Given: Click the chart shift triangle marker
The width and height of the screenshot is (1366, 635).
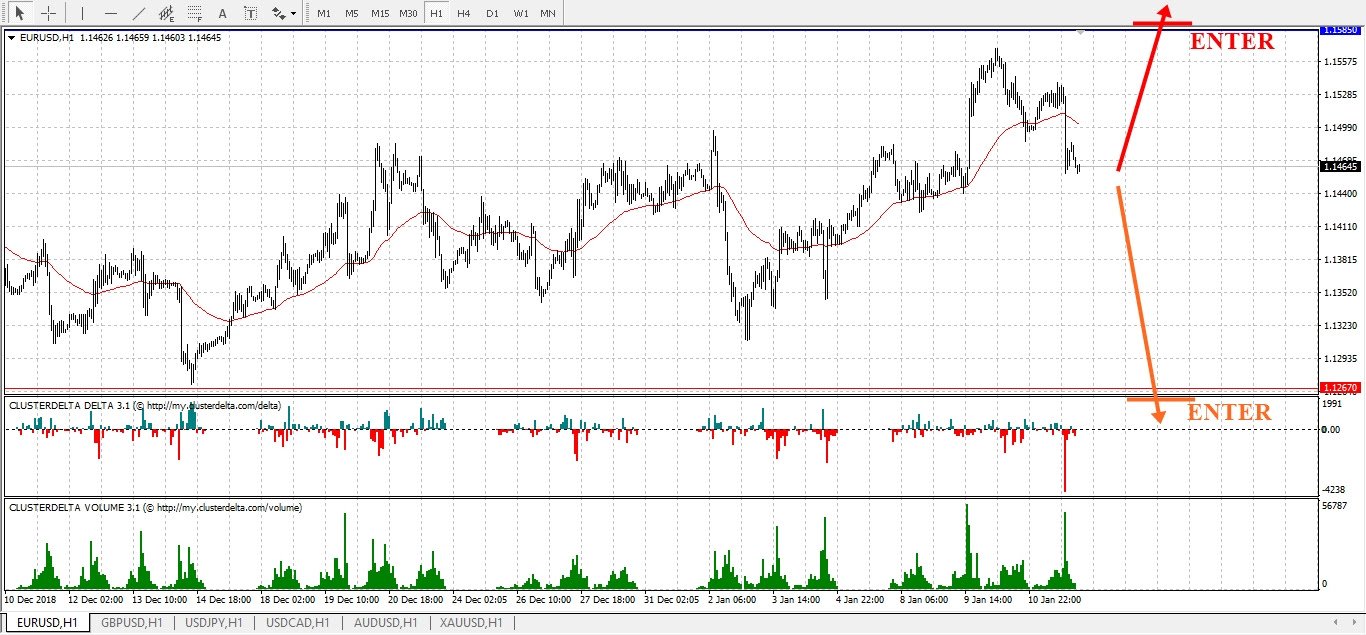Looking at the screenshot, I should click(x=1080, y=33).
